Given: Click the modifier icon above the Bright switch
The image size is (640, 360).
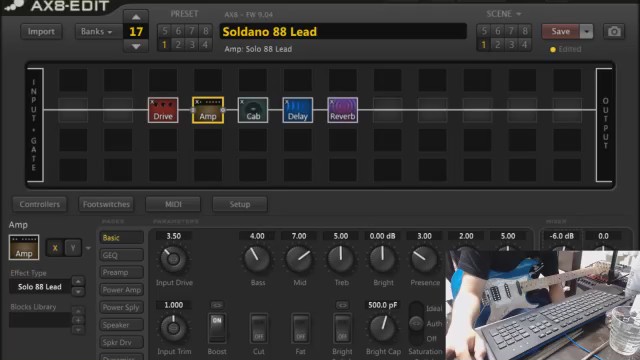Looking at the screenshot, I should 342,305.
